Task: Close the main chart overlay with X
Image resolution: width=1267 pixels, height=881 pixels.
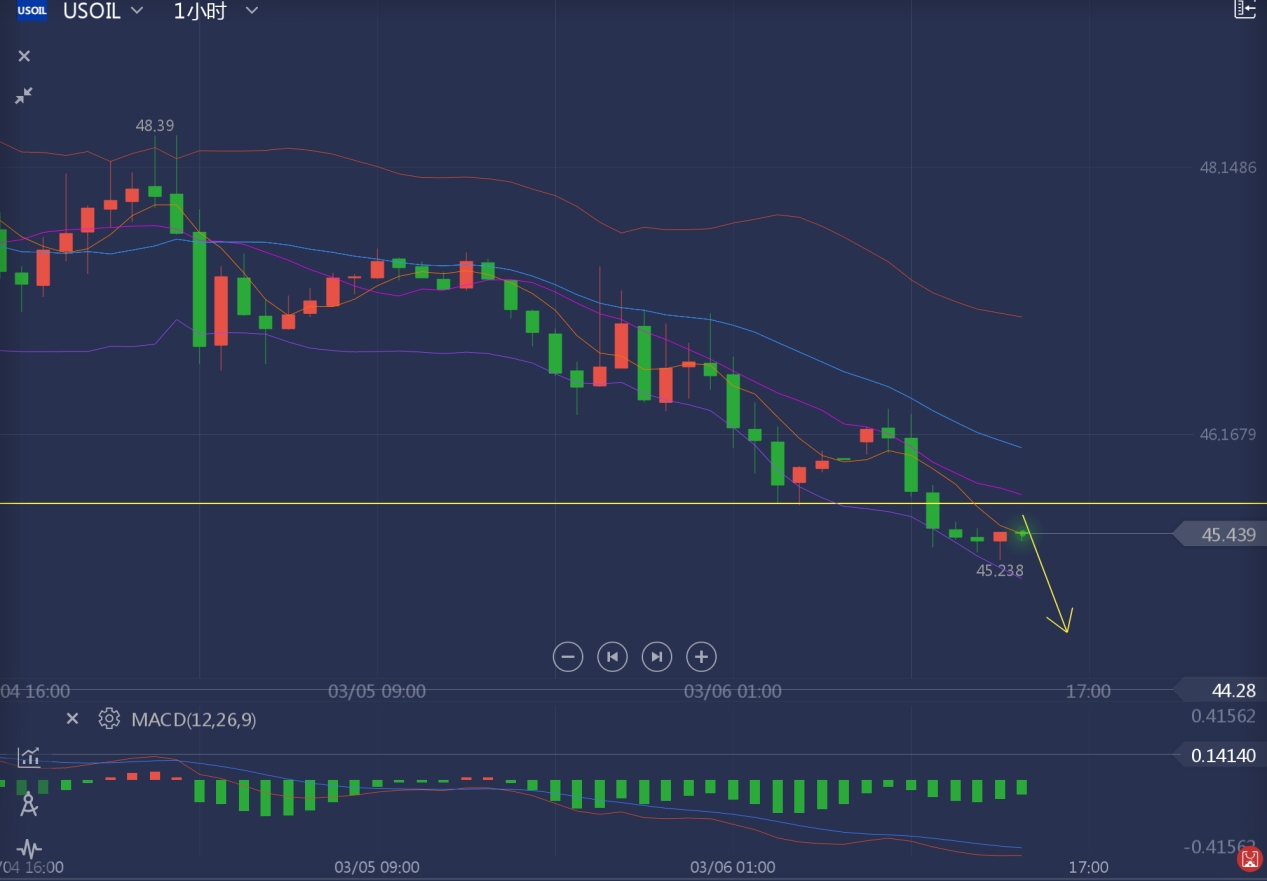Action: tap(24, 56)
